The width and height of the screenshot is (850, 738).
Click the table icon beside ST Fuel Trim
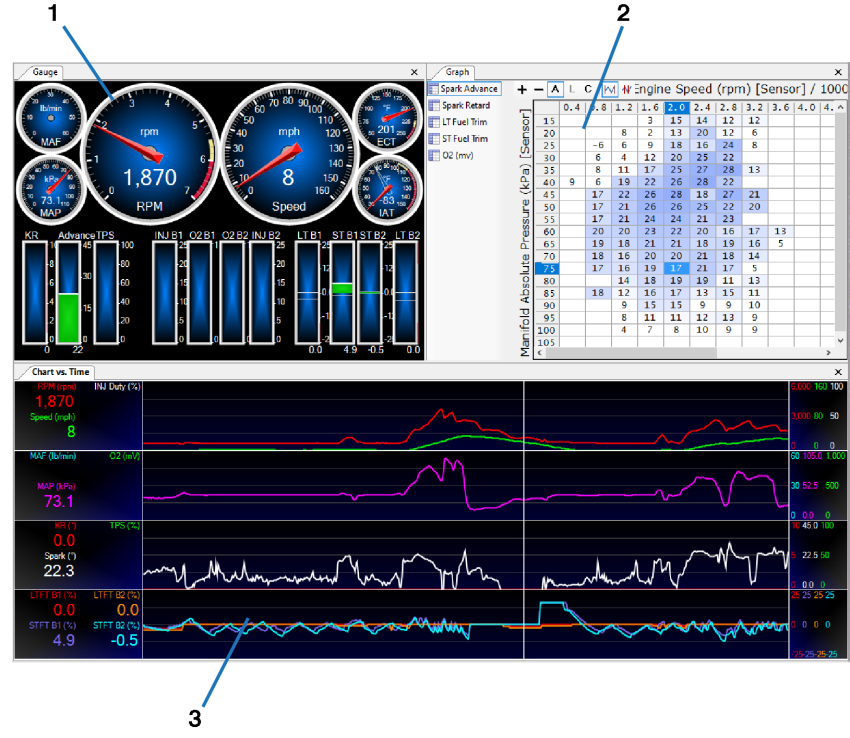[434, 139]
